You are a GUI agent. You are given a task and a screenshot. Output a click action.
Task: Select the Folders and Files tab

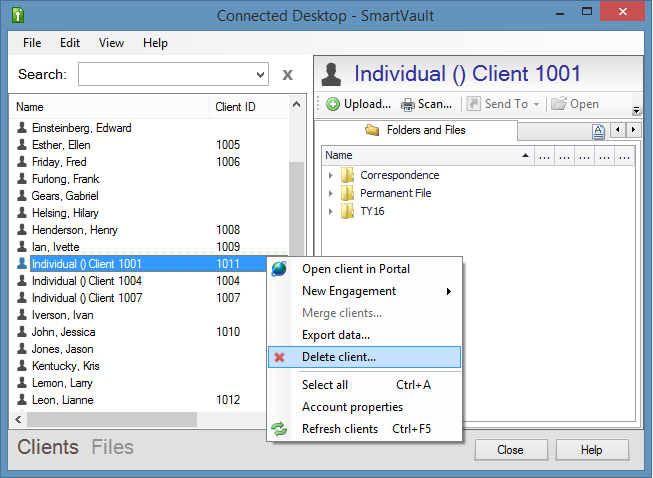pos(416,130)
